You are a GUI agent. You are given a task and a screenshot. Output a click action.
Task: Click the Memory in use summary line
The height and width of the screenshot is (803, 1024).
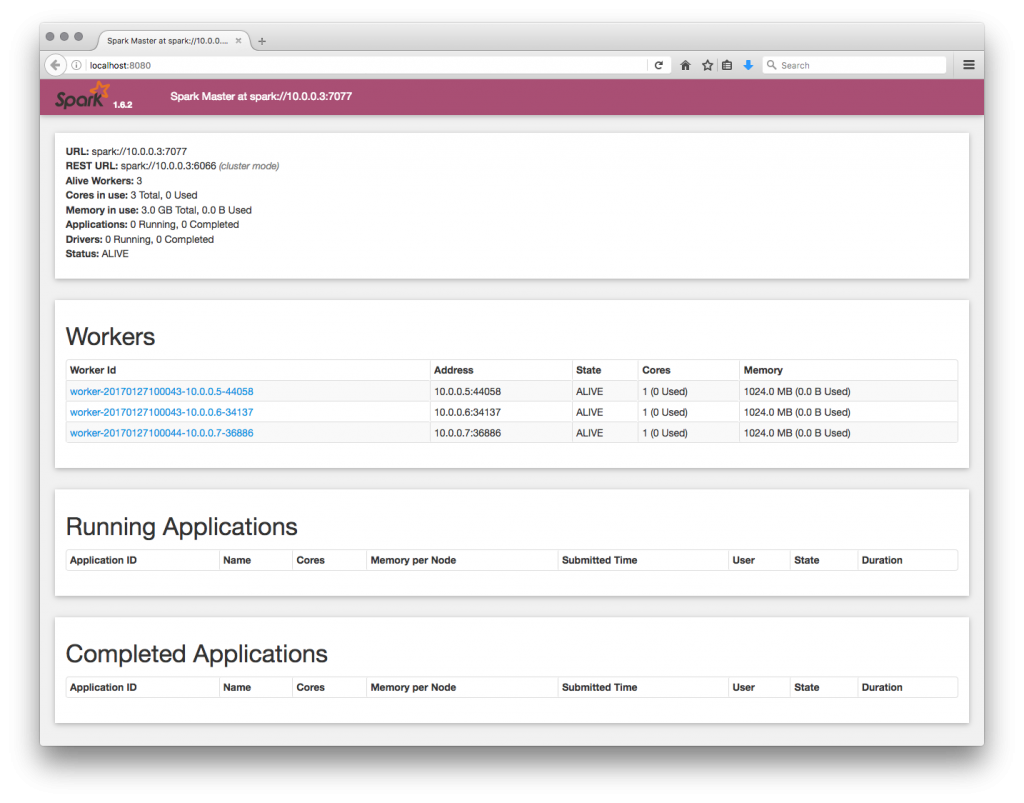coord(159,210)
